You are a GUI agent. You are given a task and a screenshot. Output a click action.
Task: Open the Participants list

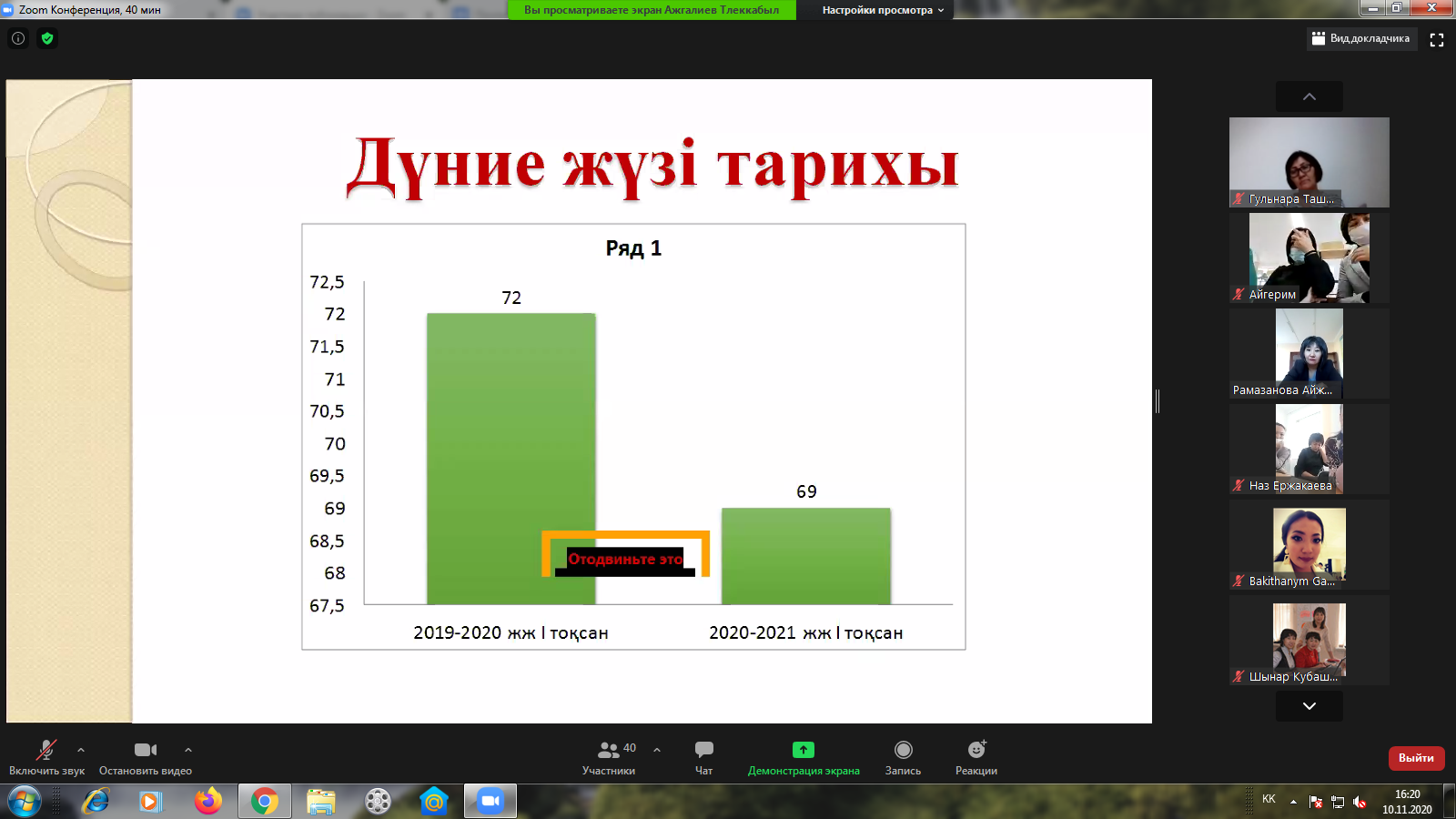coord(609,756)
